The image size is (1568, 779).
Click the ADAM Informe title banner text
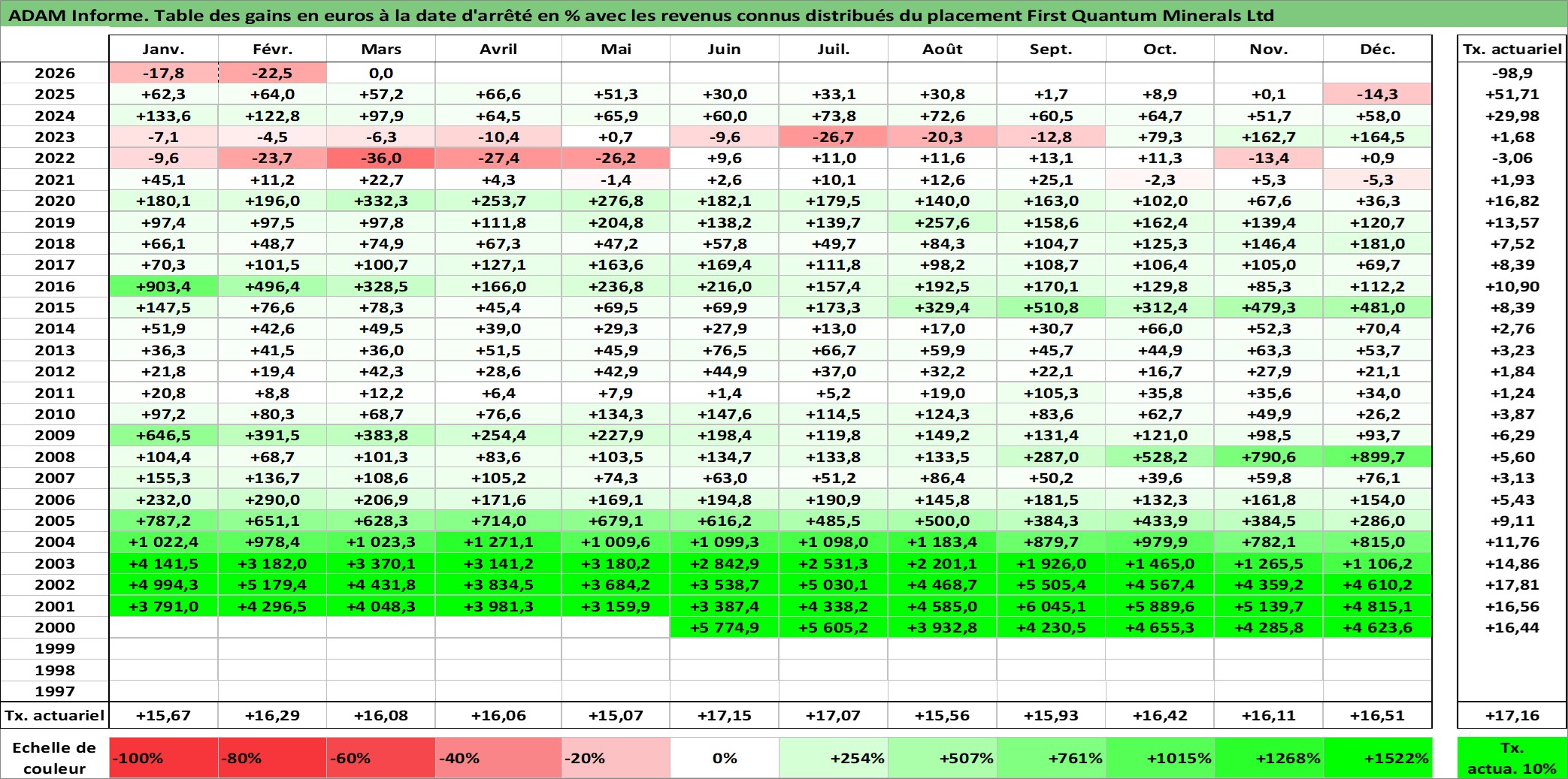coord(641,15)
